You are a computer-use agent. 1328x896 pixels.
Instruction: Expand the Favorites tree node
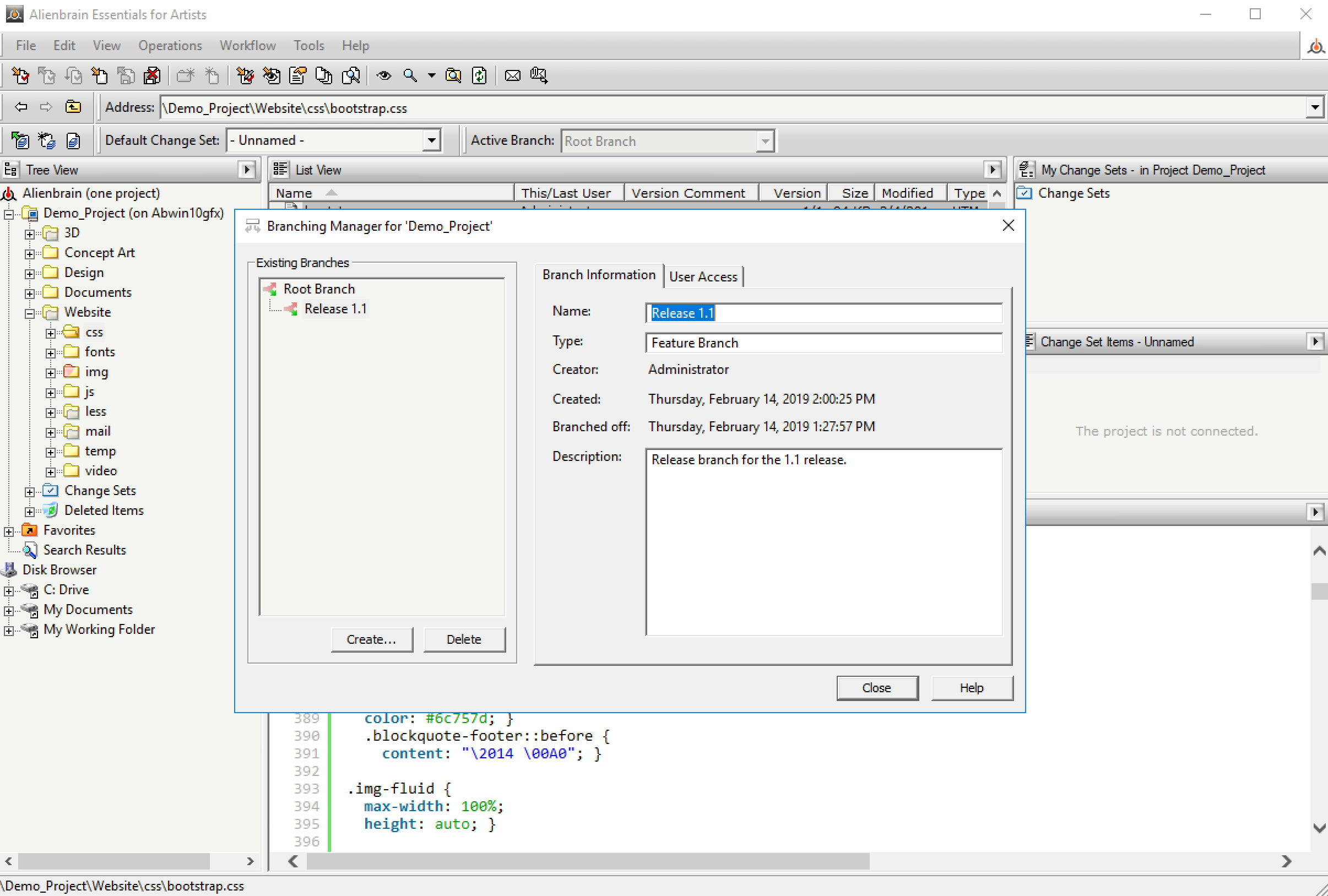click(x=9, y=531)
